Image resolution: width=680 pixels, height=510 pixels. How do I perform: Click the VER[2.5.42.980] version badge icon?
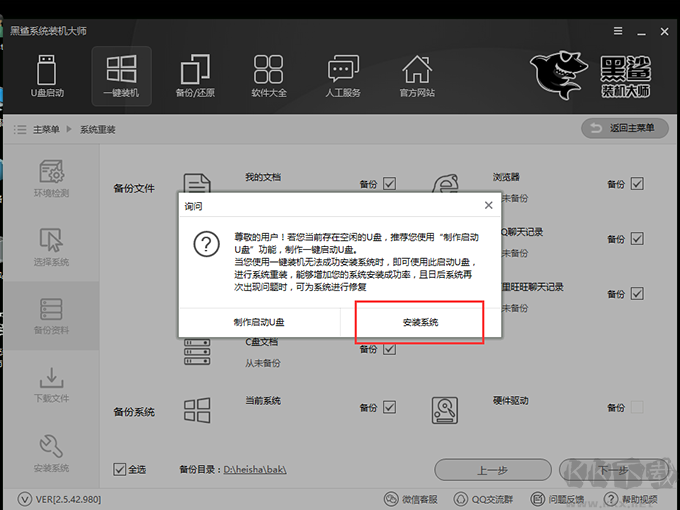tap(25, 499)
